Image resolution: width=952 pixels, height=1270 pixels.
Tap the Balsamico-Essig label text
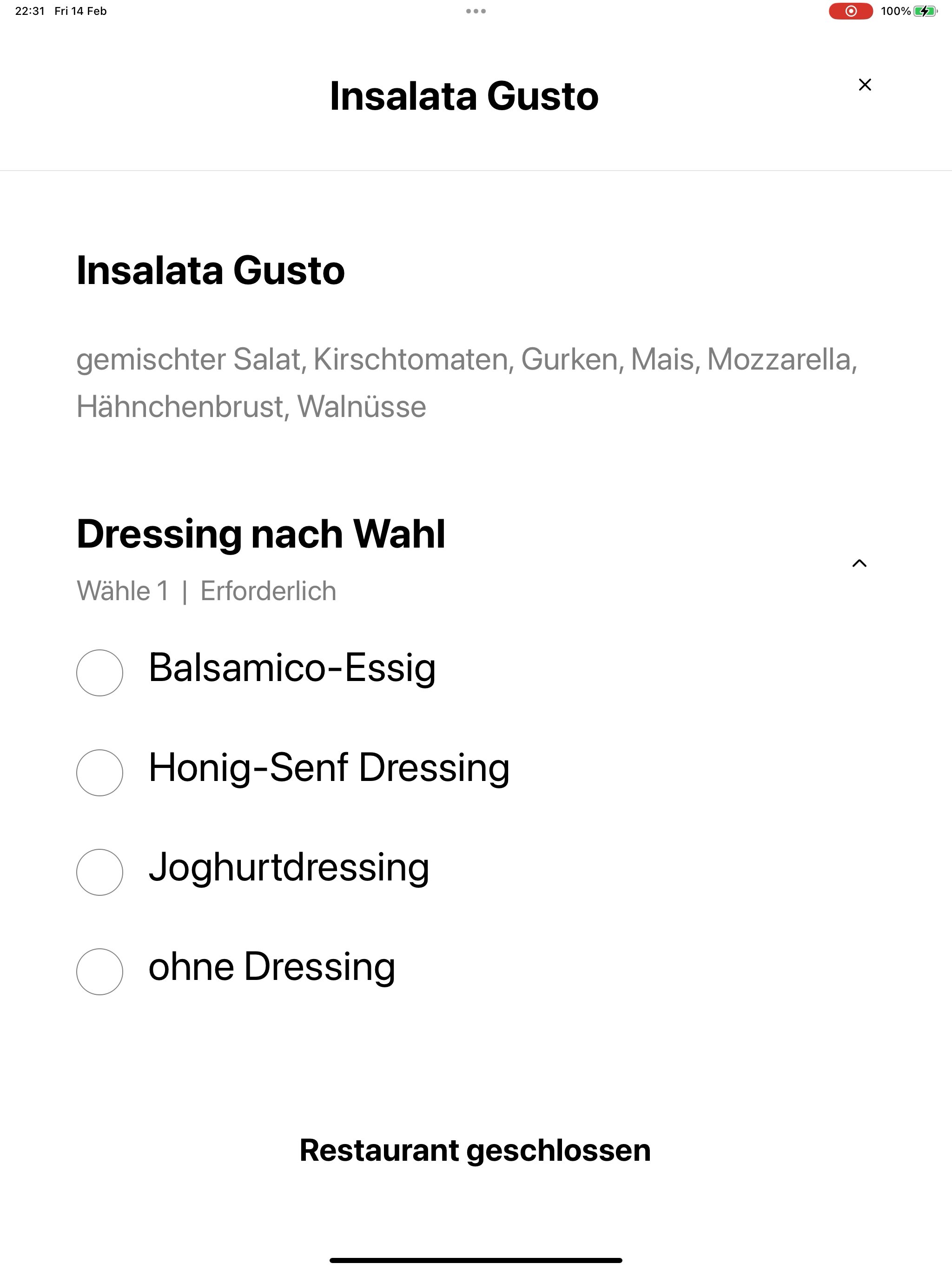(291, 668)
